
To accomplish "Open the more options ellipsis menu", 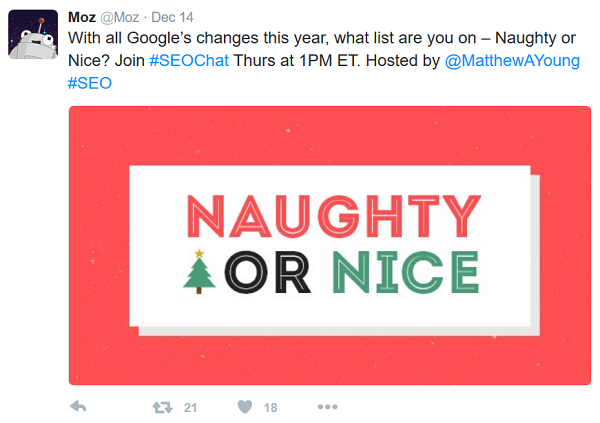I will (327, 407).
